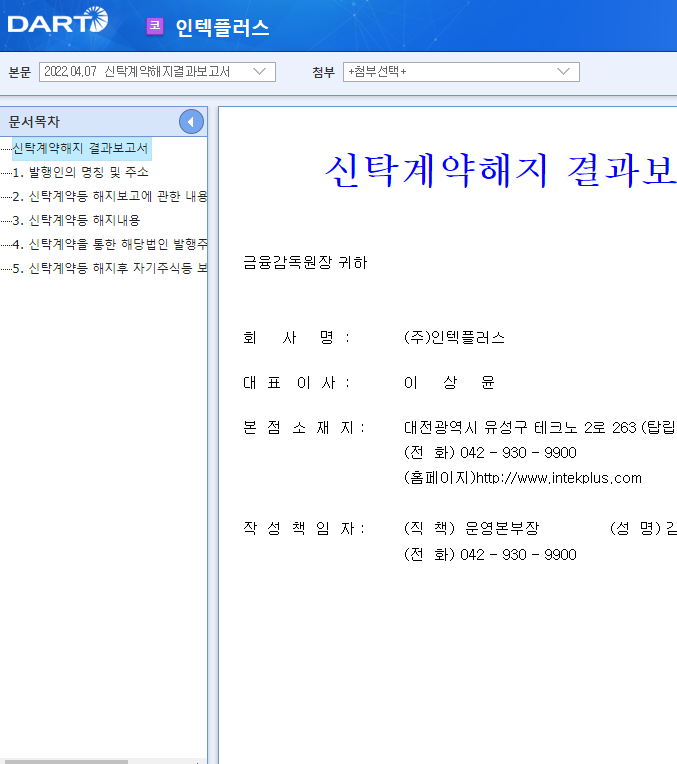Click phone number under 작성책임자
Image resolution: width=677 pixels, height=764 pixels.
518,554
